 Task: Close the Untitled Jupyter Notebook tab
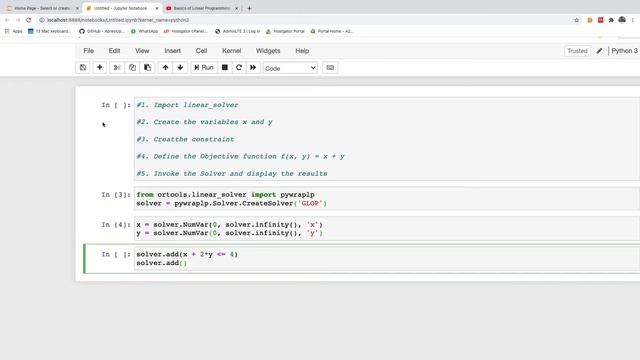[x=157, y=8]
